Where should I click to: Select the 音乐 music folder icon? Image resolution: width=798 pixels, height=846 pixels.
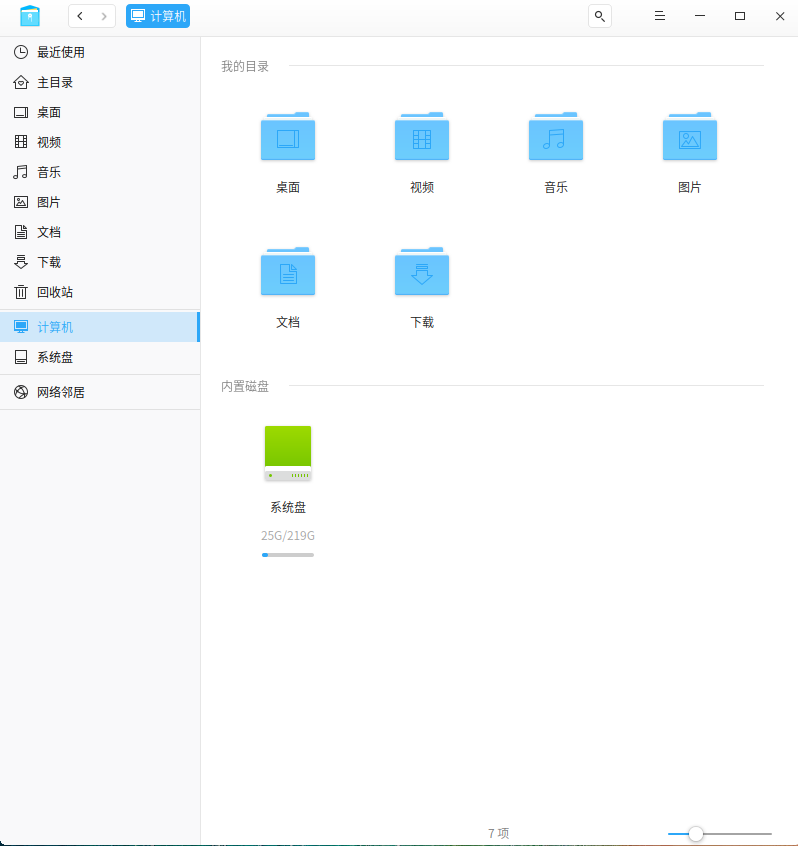(556, 137)
